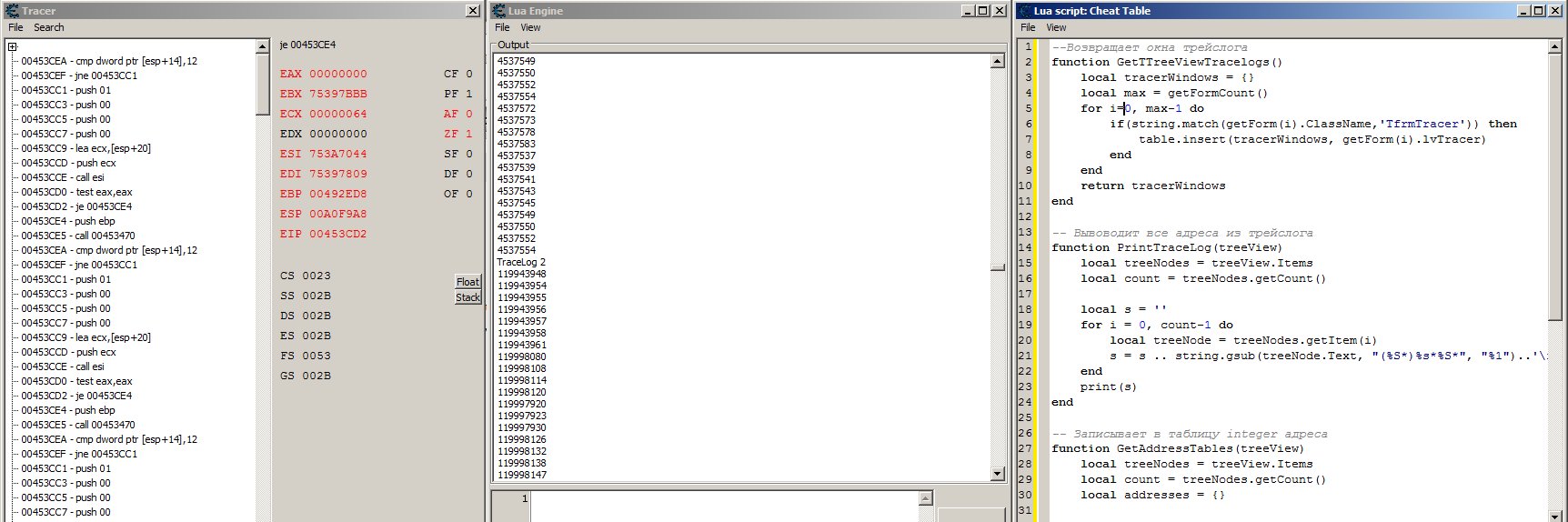The height and width of the screenshot is (522, 1568).
Task: Click the SS 002B segment register
Action: 306,296
